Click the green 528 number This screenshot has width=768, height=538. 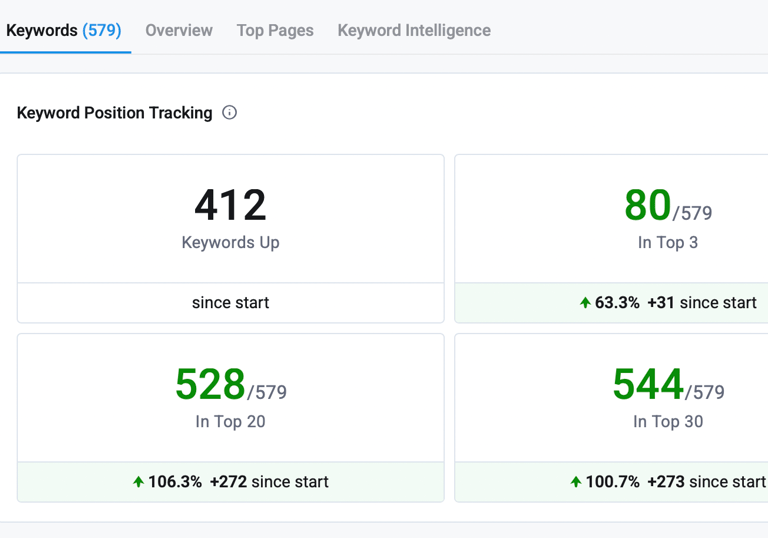point(210,385)
